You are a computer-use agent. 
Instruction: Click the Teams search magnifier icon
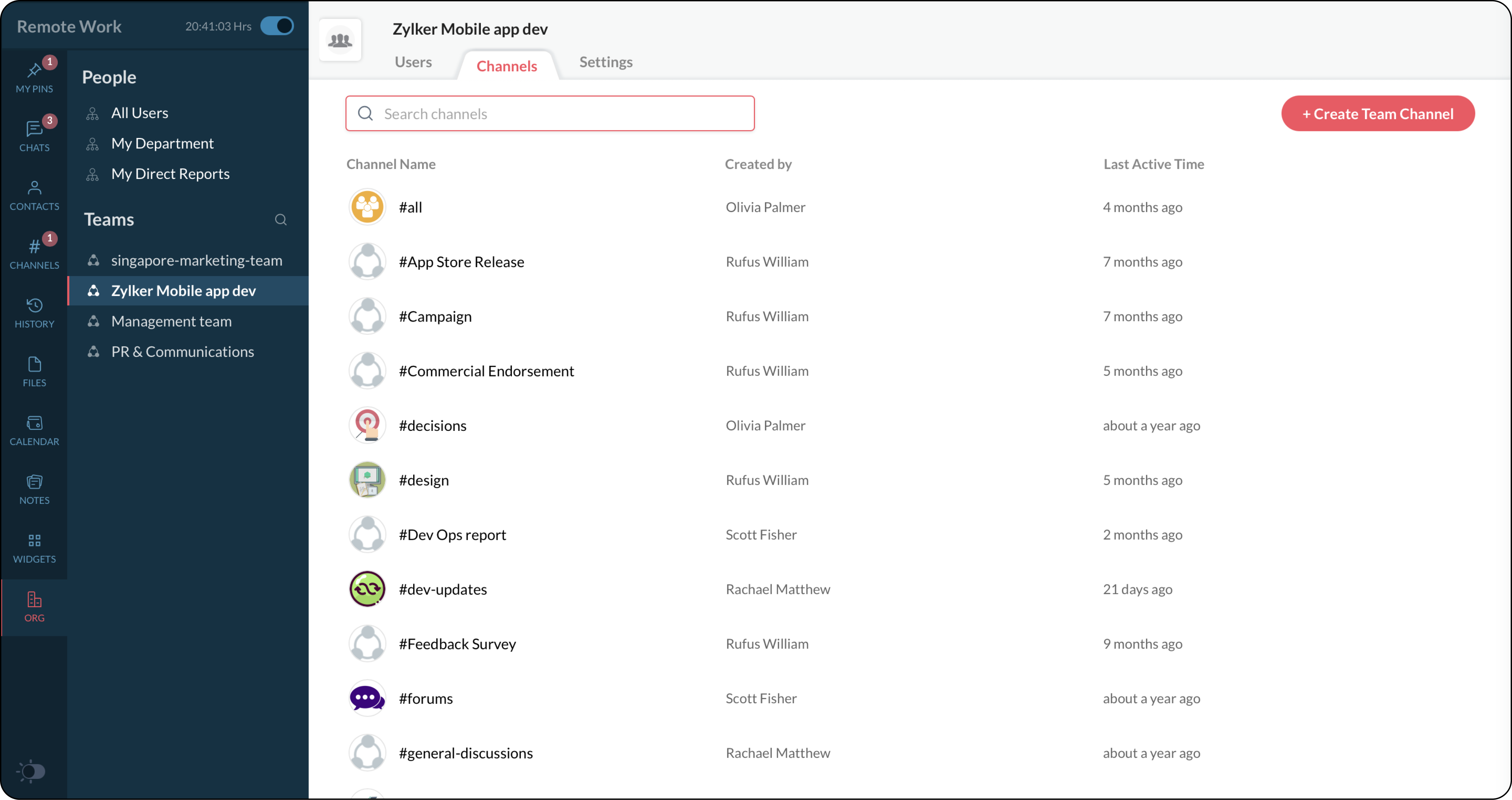[280, 220]
